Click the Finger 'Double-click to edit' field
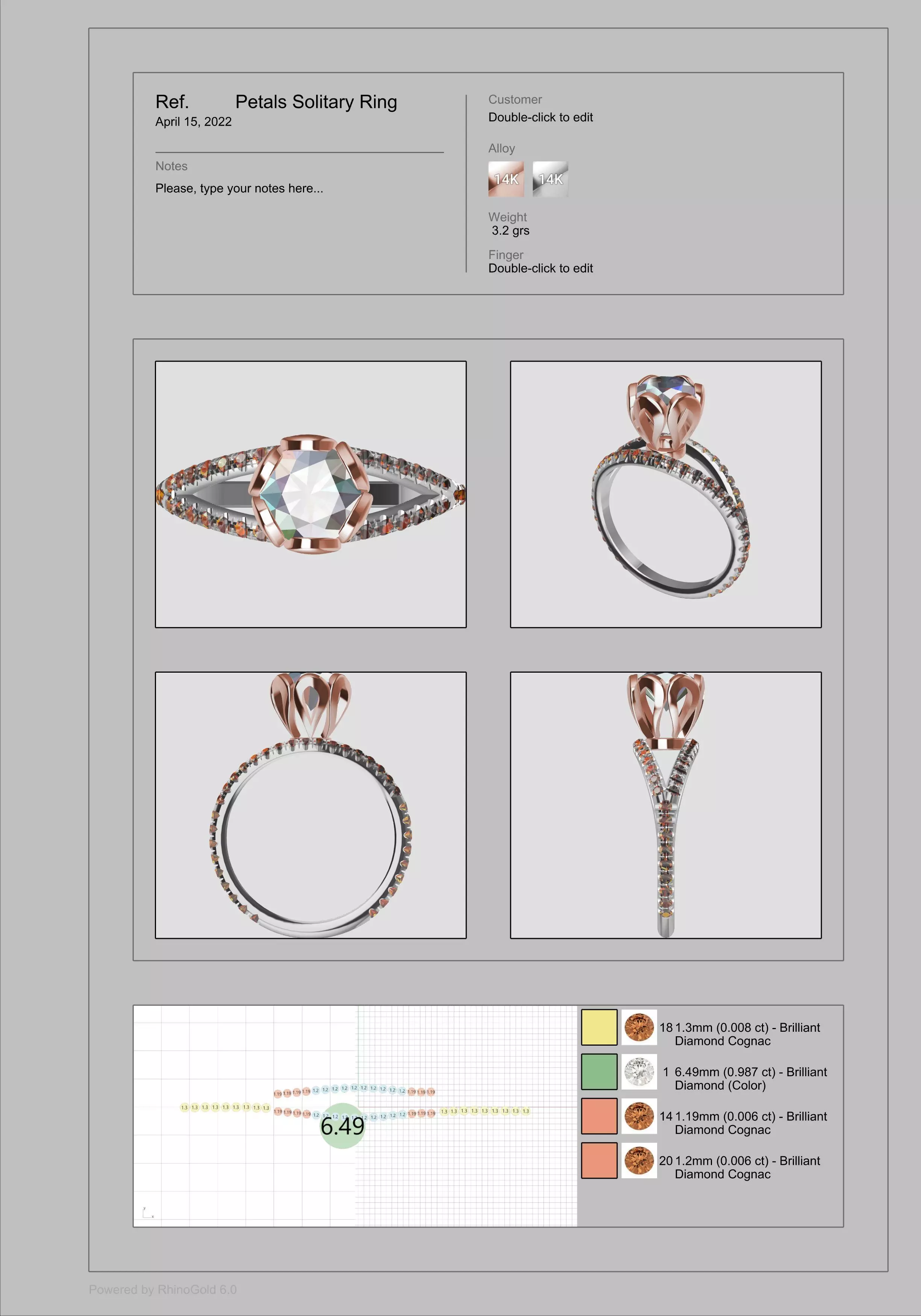Viewport: 921px width, 1316px height. pyautogui.click(x=541, y=268)
